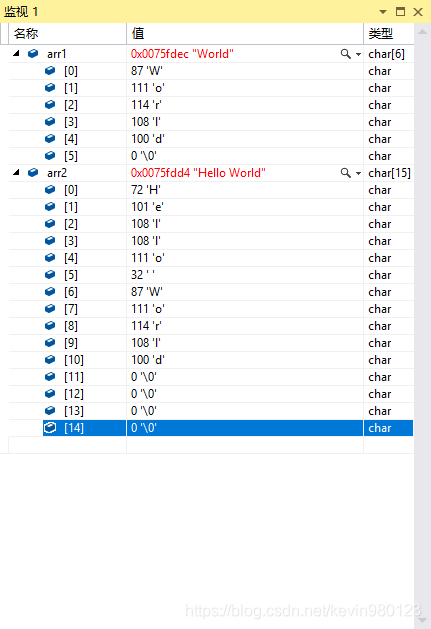Click cube icon of arr2 element [1]
The image size is (431, 629).
pos(50,207)
